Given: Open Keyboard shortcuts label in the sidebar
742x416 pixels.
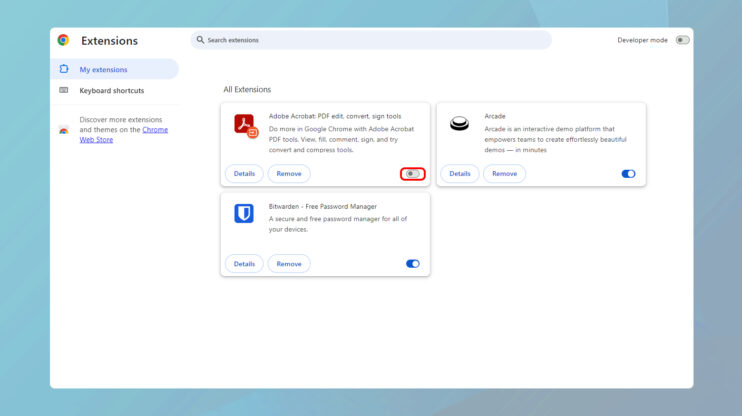Looking at the screenshot, I should click(x=112, y=90).
